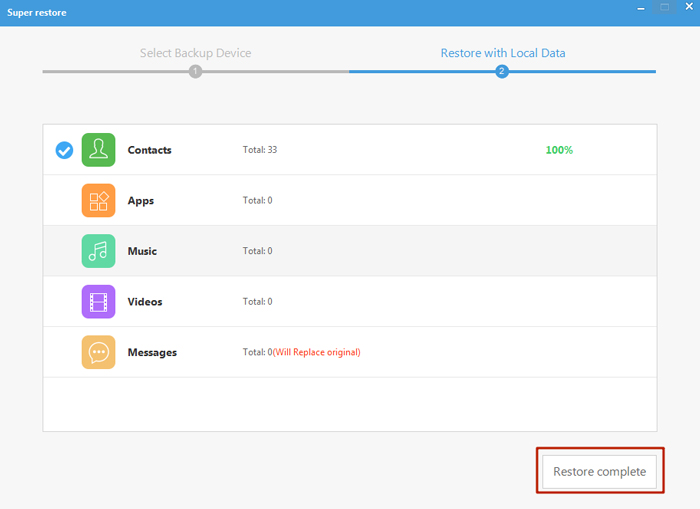Click 'Total: 33' in Contacts row
700x509 pixels.
point(260,150)
